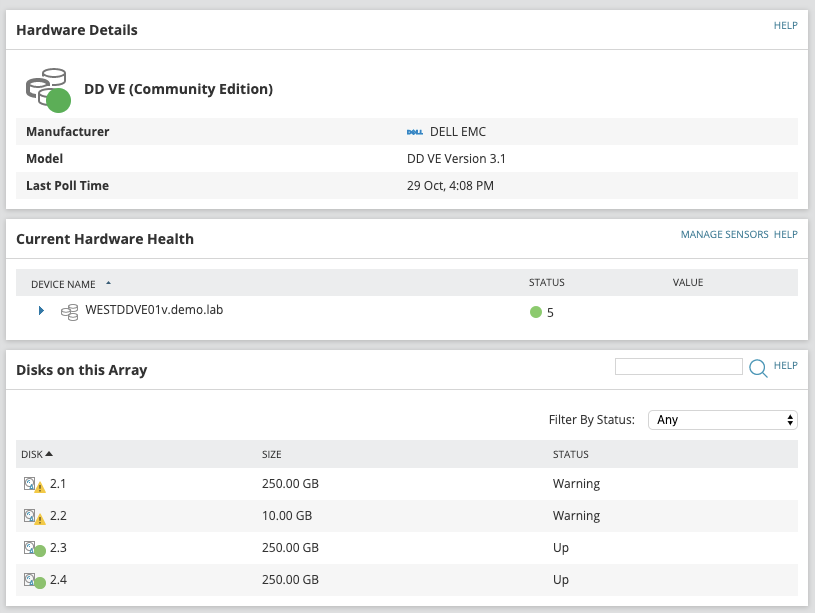815x613 pixels.
Task: Click the green status indicator for WESTDDVE01v
Action: [535, 312]
